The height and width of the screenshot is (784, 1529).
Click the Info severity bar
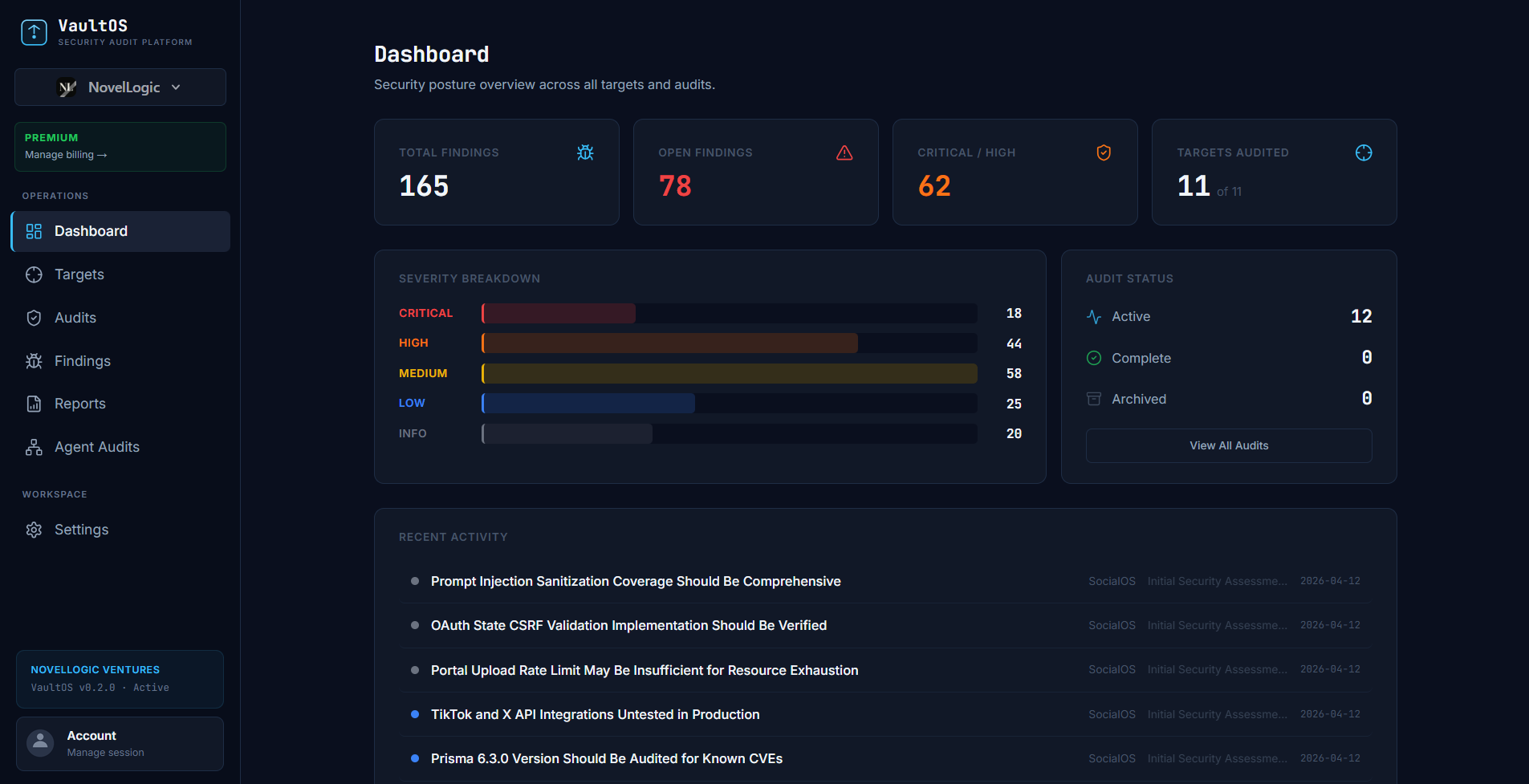tap(567, 433)
